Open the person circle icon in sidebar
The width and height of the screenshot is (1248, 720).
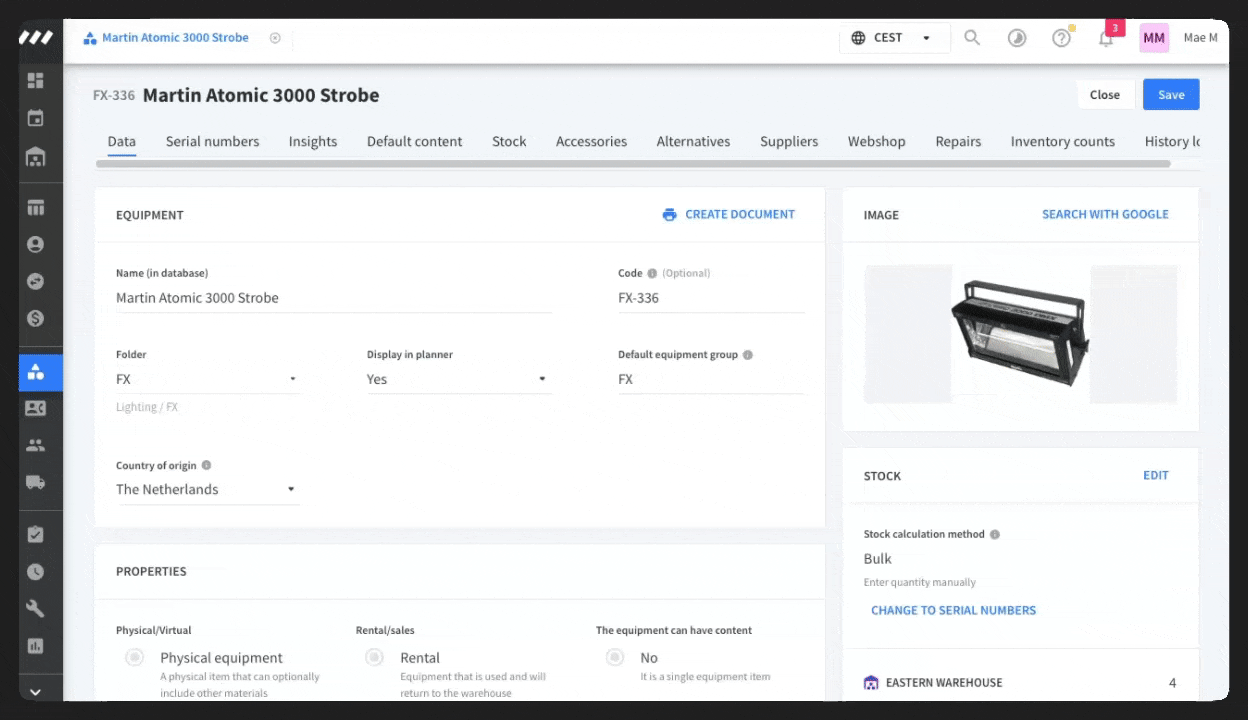(x=36, y=244)
